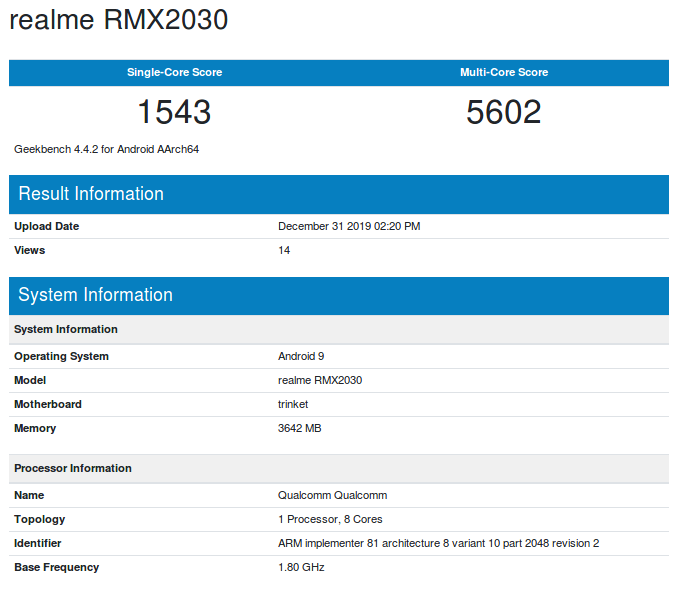Select the Base Frequency label
This screenshot has height=590, width=677.
(x=57, y=568)
